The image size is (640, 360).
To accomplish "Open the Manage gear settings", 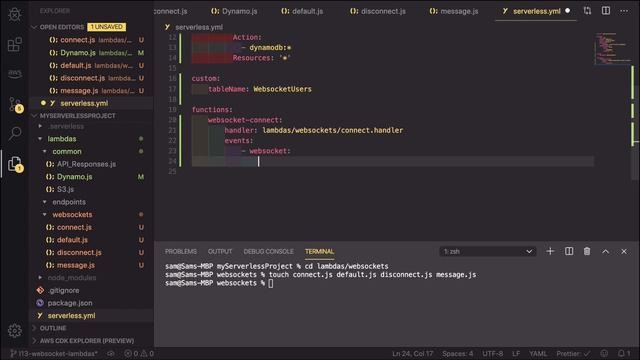I will [x=15, y=330].
